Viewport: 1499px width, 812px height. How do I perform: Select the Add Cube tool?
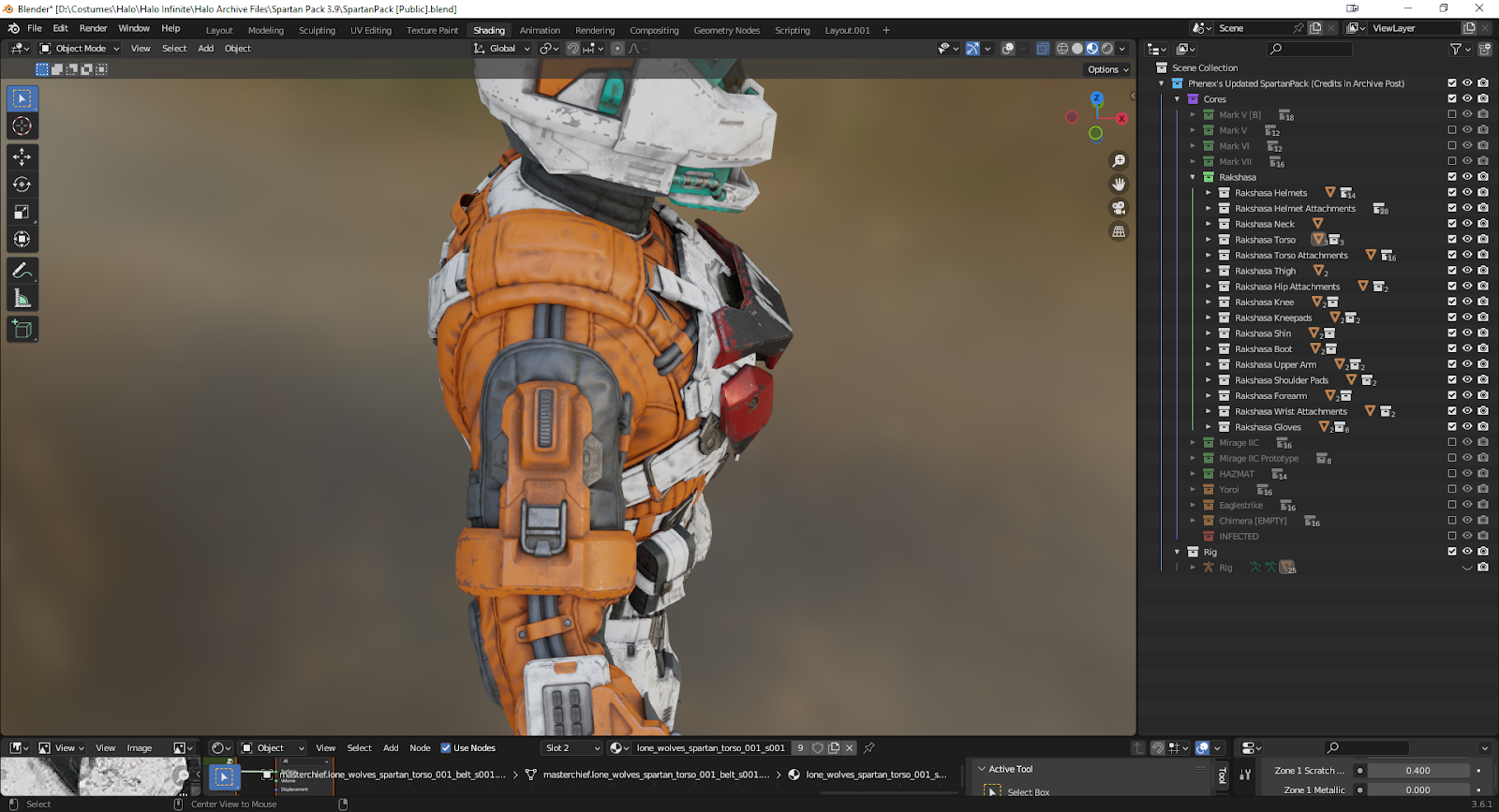tap(22, 330)
